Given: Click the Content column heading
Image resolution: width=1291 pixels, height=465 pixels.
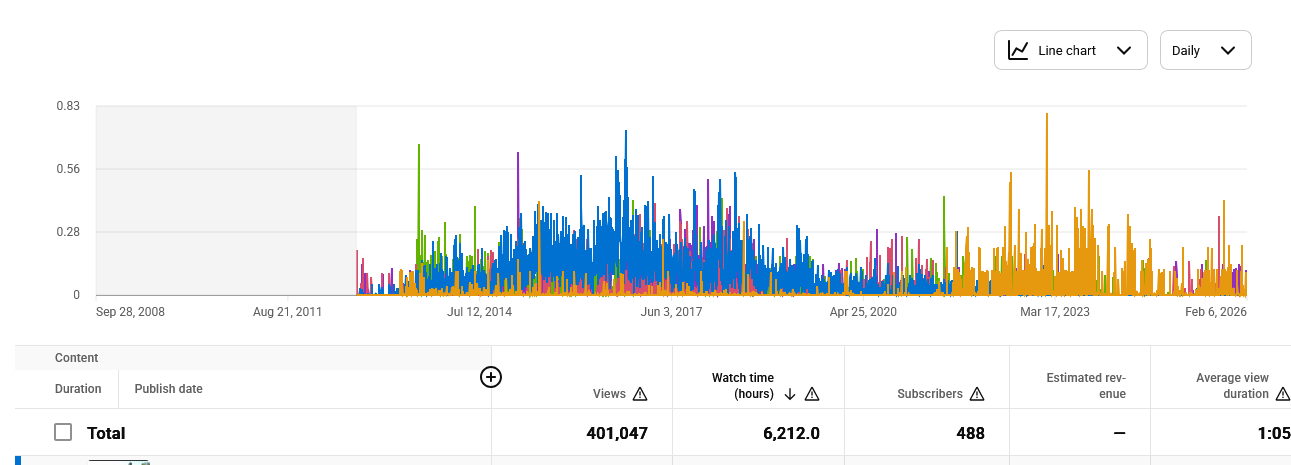Looking at the screenshot, I should (77, 358).
